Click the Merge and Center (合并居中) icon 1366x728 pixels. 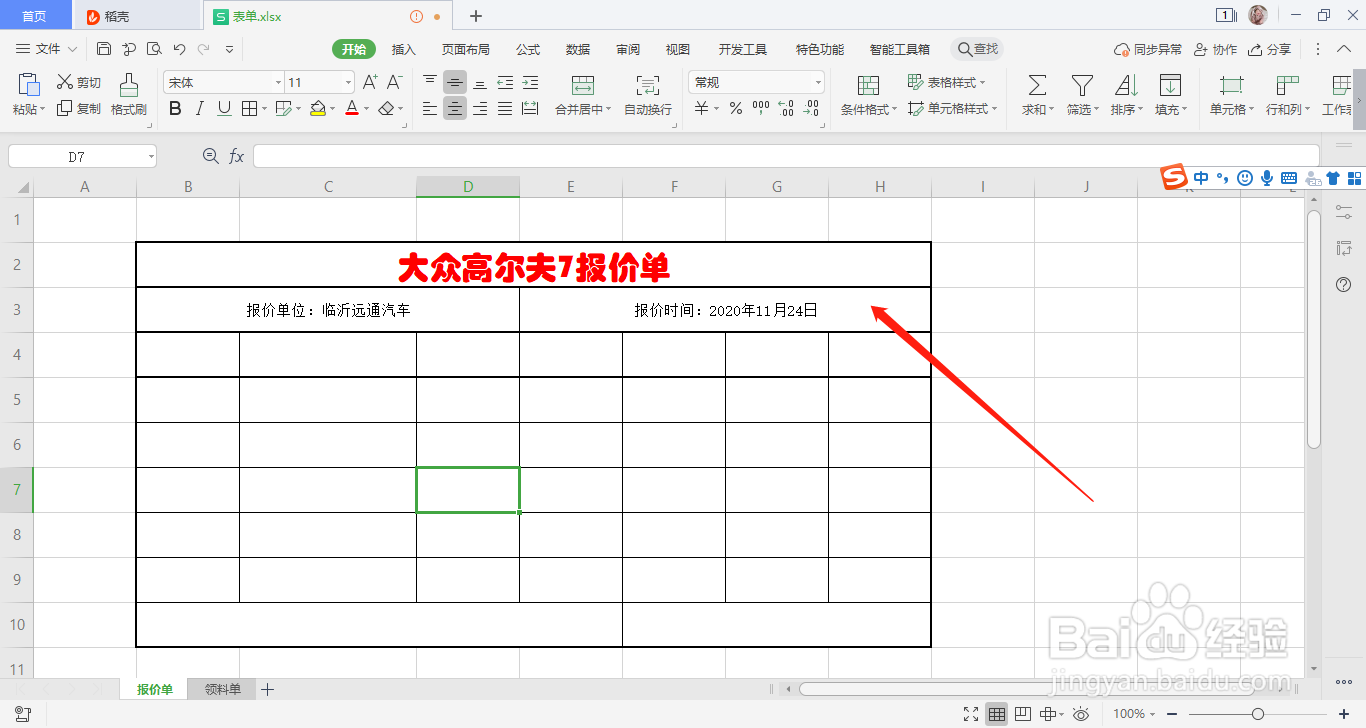(583, 85)
